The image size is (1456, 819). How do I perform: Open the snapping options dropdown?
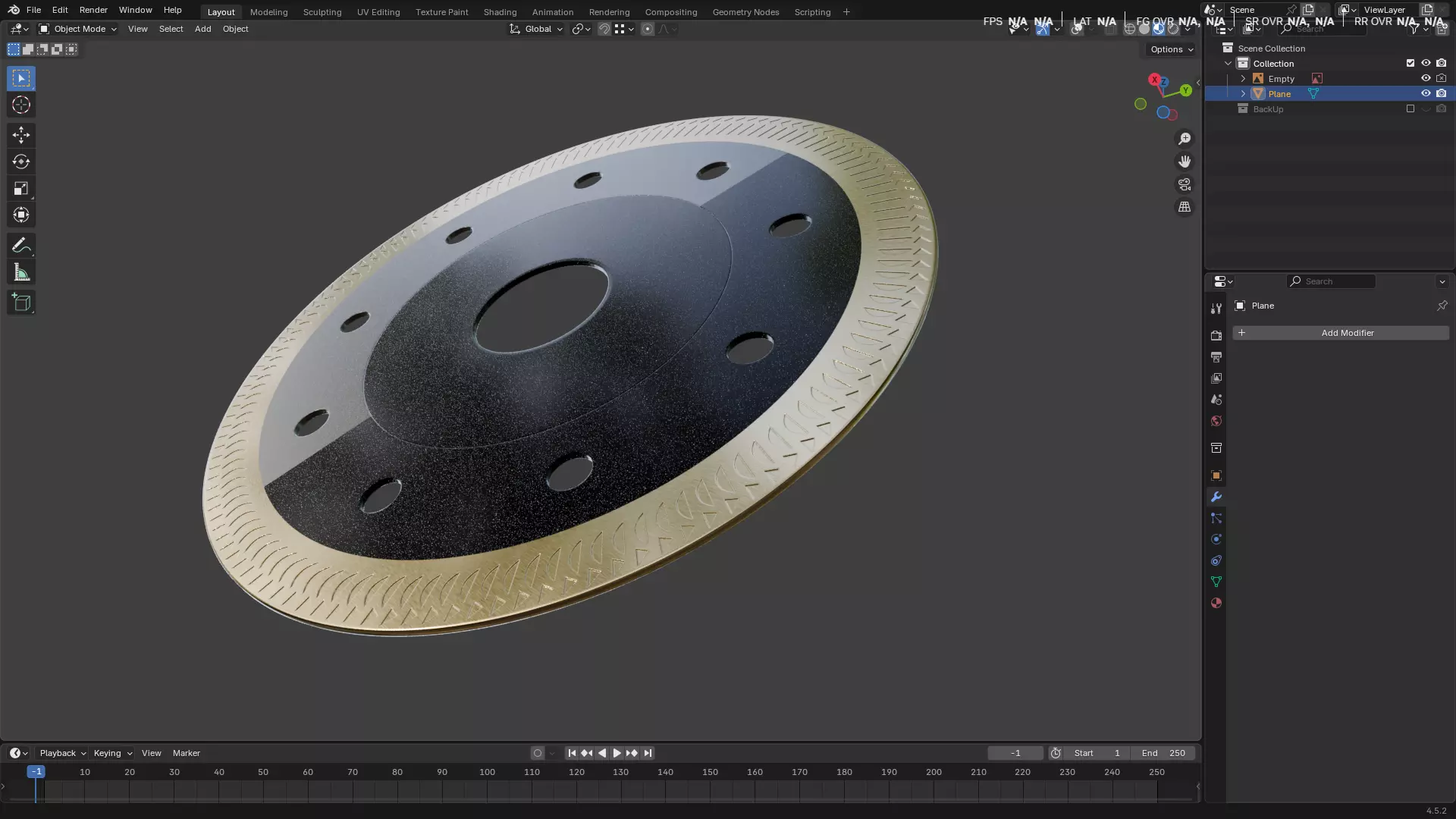point(625,29)
